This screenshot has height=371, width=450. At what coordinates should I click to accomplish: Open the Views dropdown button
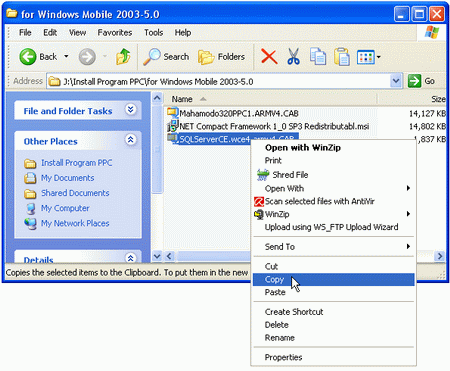(x=369, y=57)
